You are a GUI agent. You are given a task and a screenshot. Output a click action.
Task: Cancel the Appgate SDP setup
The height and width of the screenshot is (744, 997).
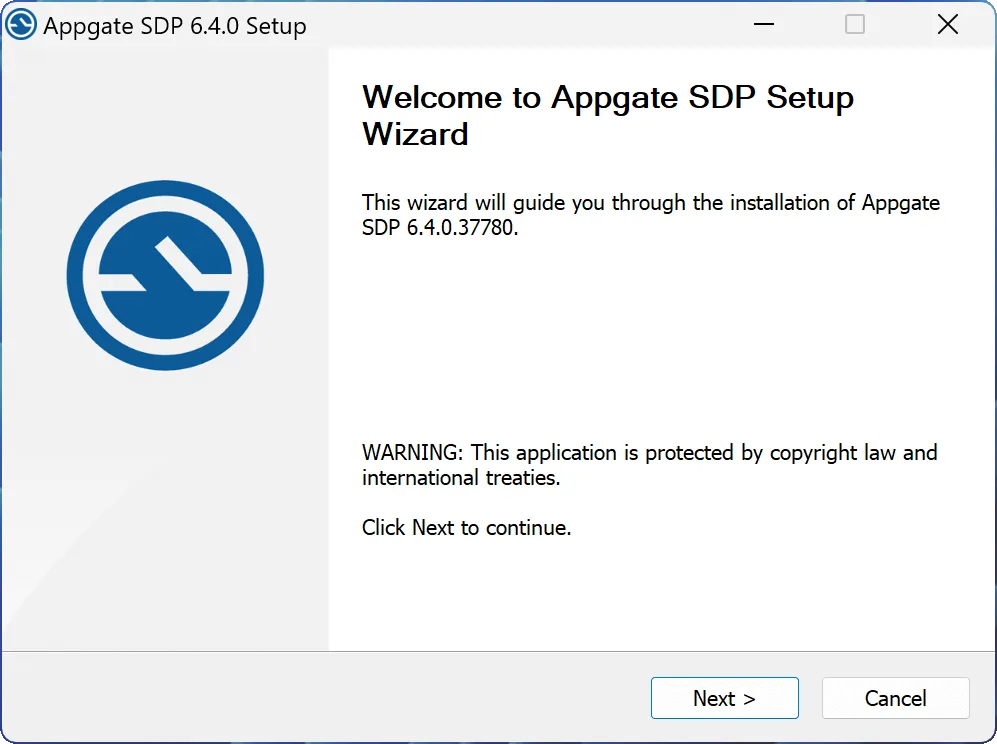click(x=895, y=698)
